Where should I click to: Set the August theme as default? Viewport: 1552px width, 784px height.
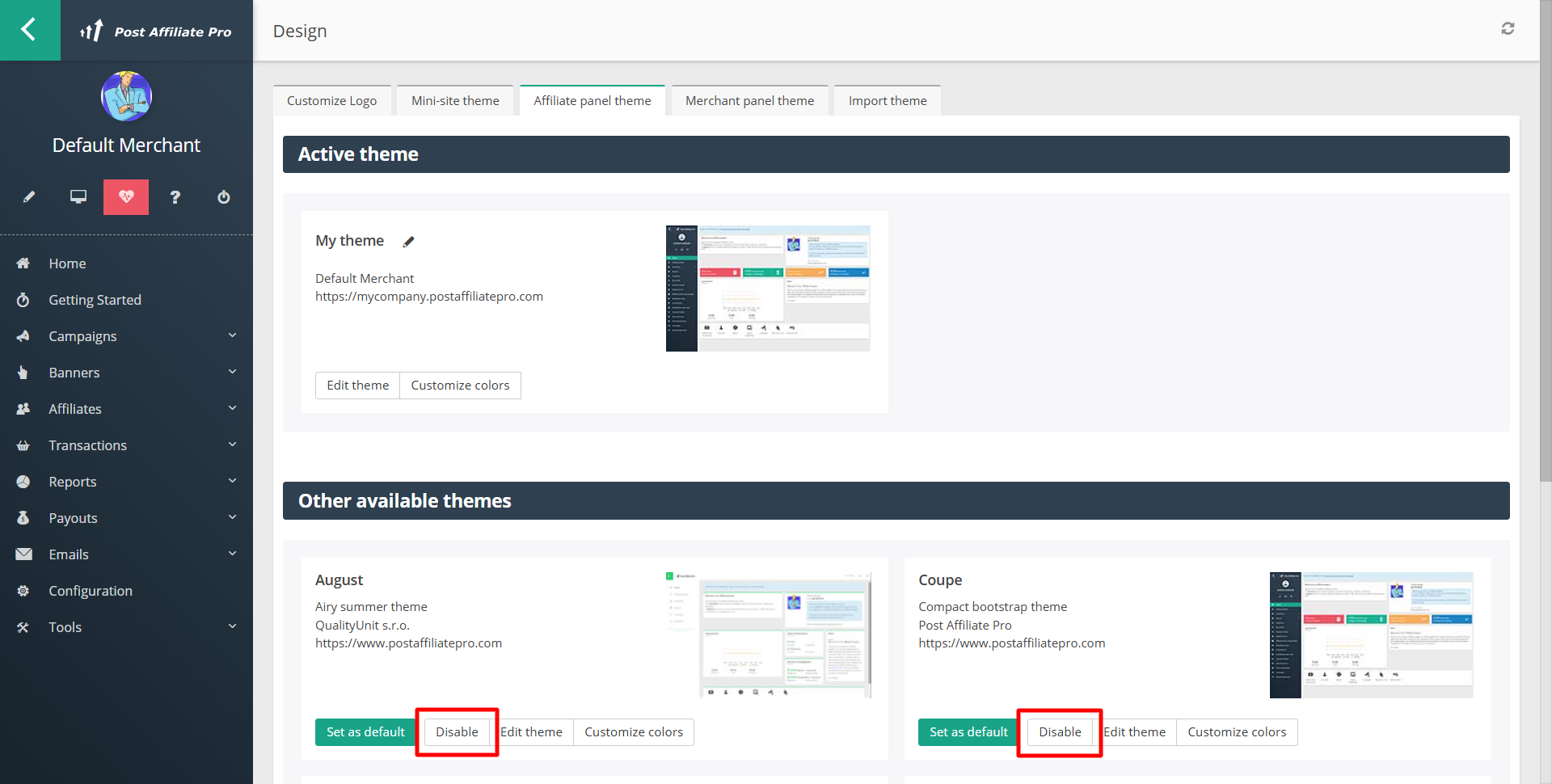(x=365, y=732)
